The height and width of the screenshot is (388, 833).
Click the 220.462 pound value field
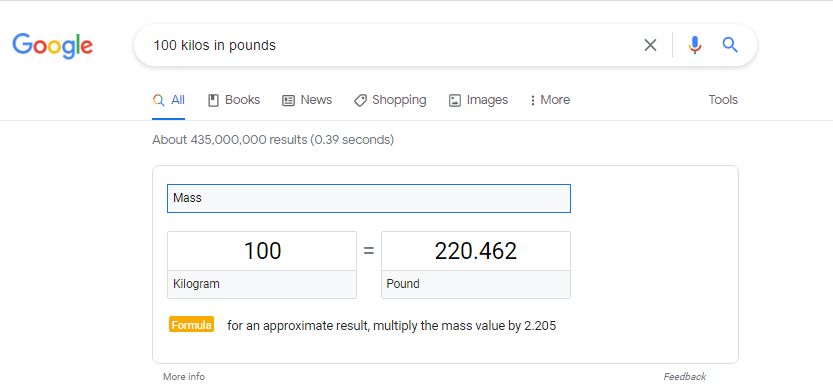pyautogui.click(x=476, y=251)
